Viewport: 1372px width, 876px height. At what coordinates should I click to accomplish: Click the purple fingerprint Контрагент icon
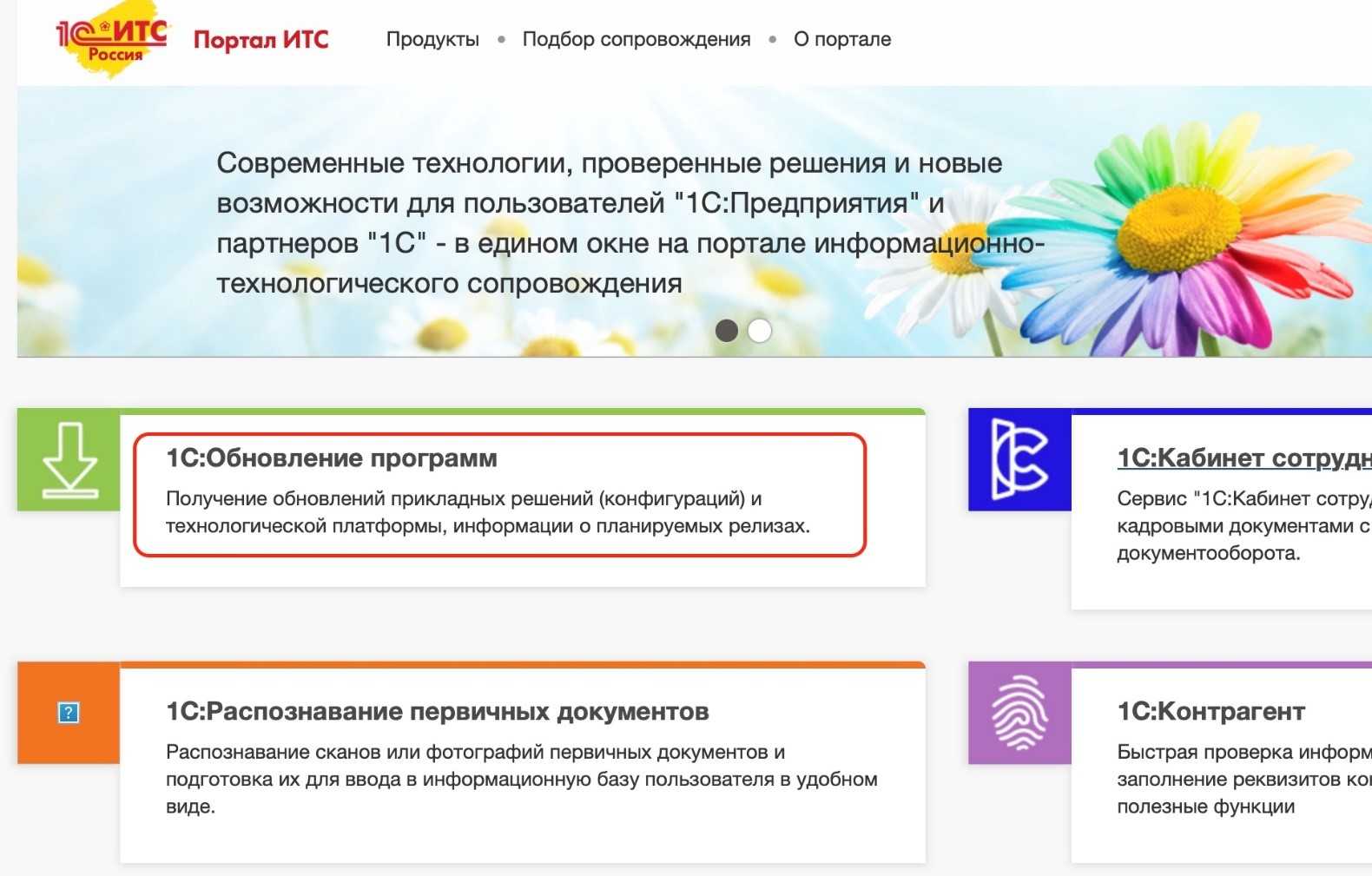pos(1019,713)
